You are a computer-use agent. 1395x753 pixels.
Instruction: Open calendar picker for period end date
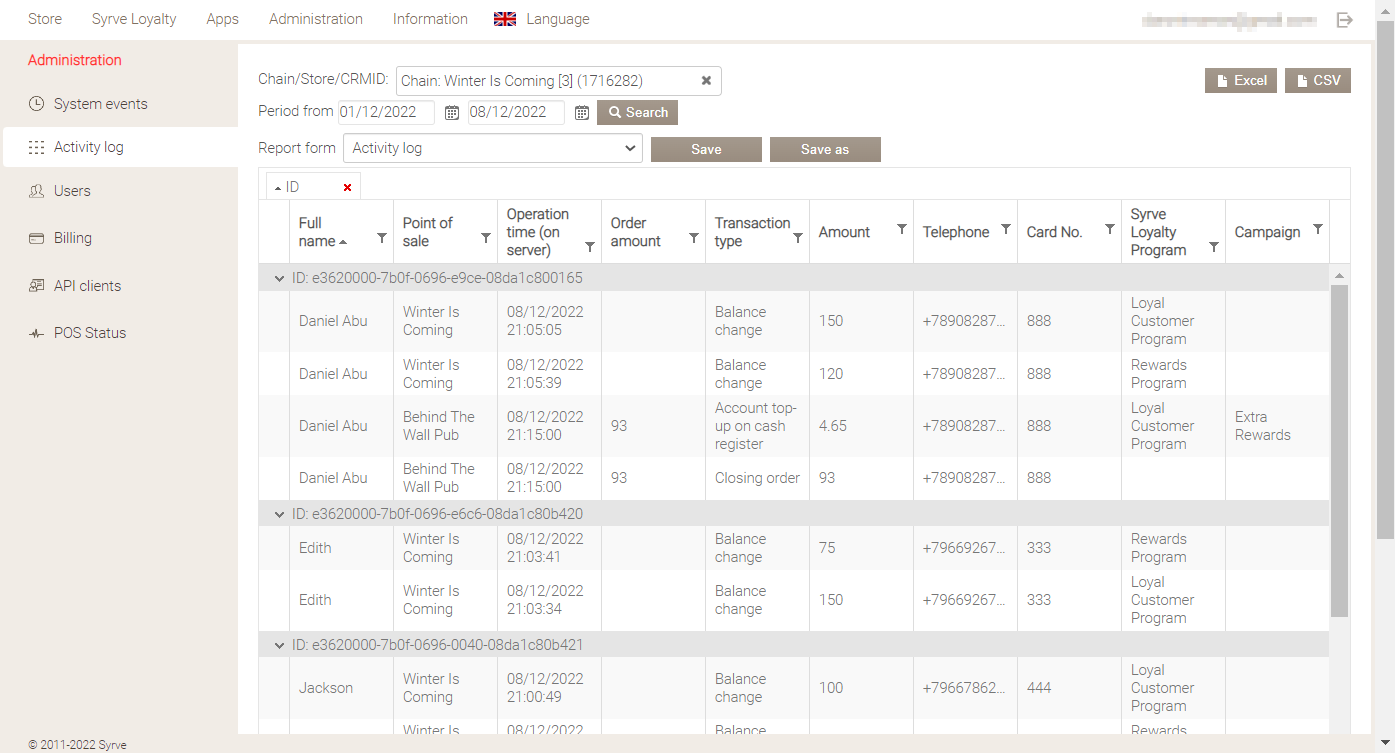tap(582, 113)
